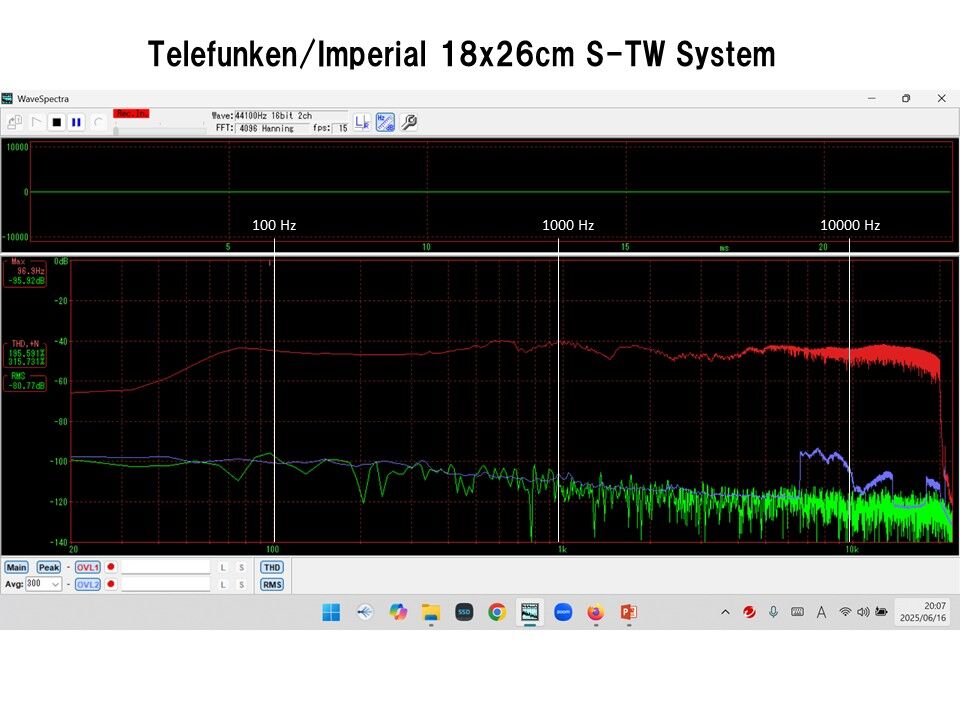The image size is (960, 720).
Task: Minimize the WaveSpectra window
Action: (872, 99)
